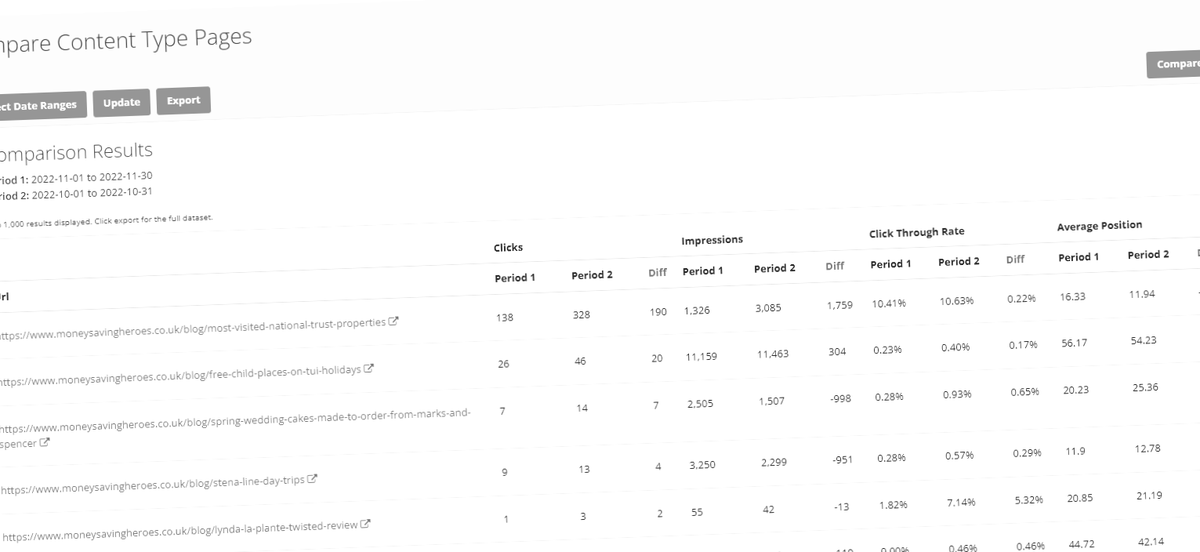Viewport: 1200px width, 552px height.
Task: Select CTR diff value 5.32%
Action: [x=1026, y=498]
